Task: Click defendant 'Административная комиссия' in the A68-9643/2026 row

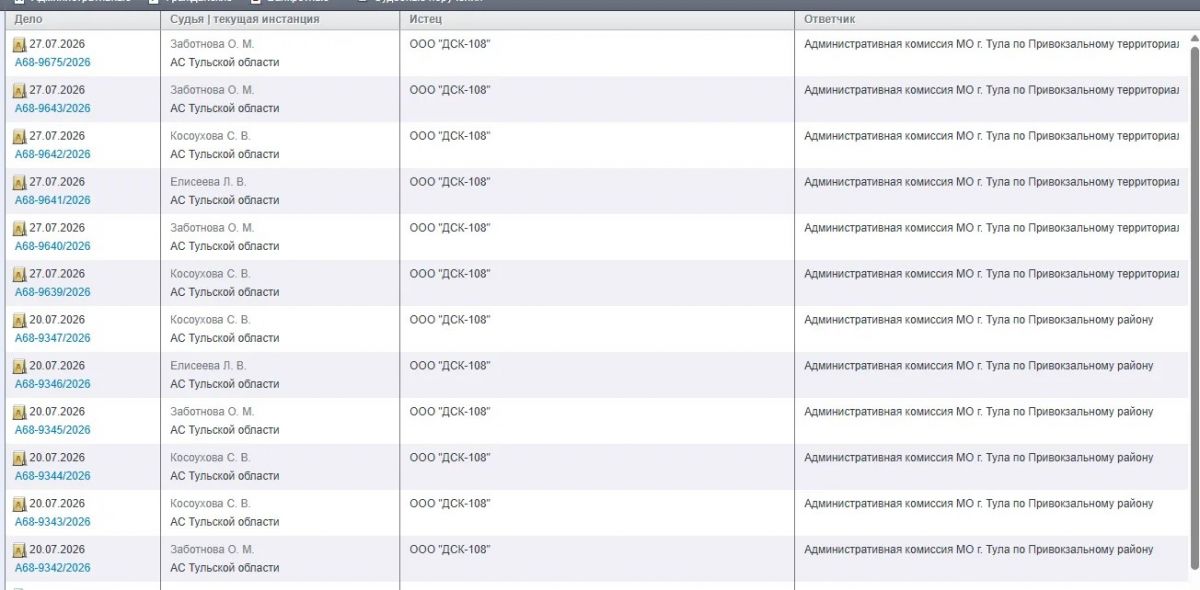Action: [x=877, y=90]
